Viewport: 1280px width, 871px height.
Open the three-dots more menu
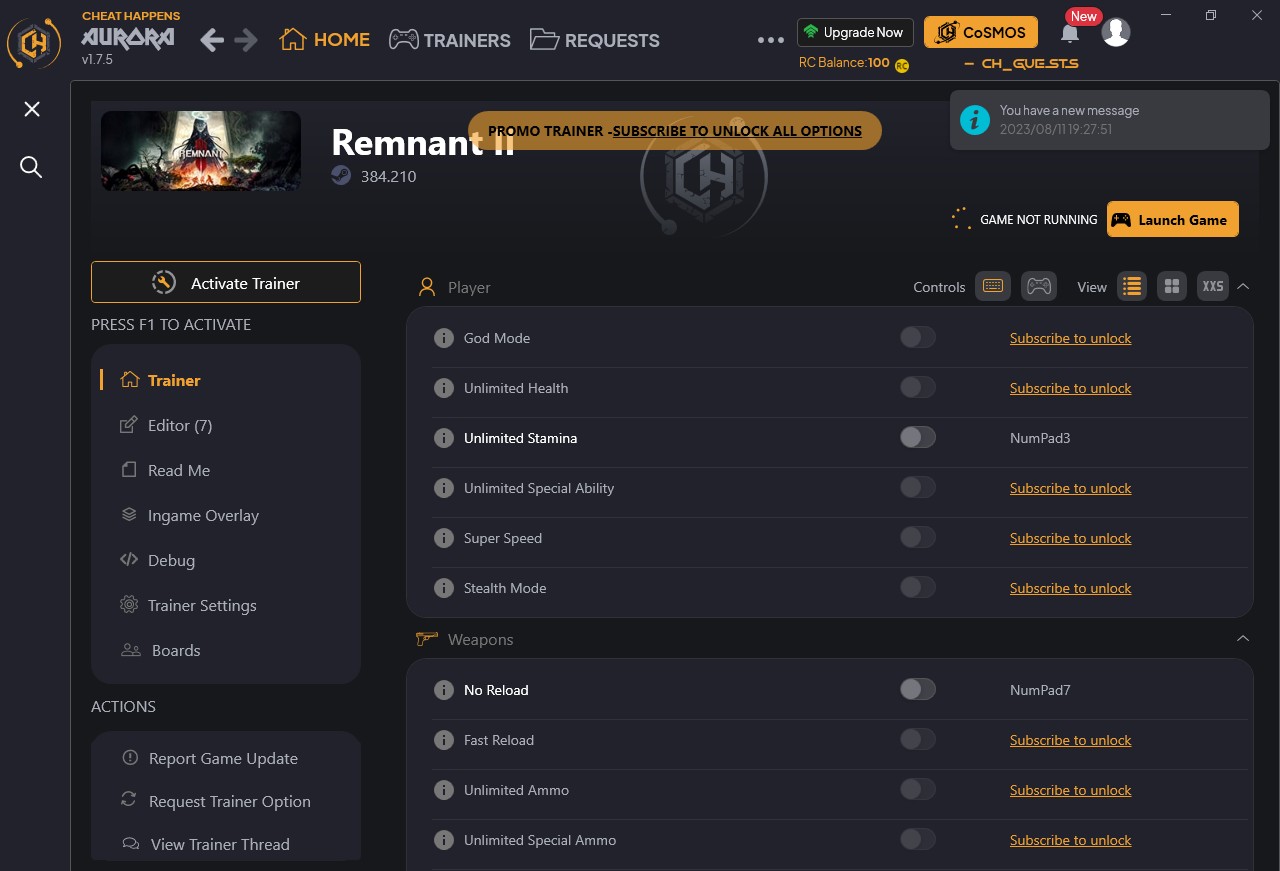coord(771,40)
